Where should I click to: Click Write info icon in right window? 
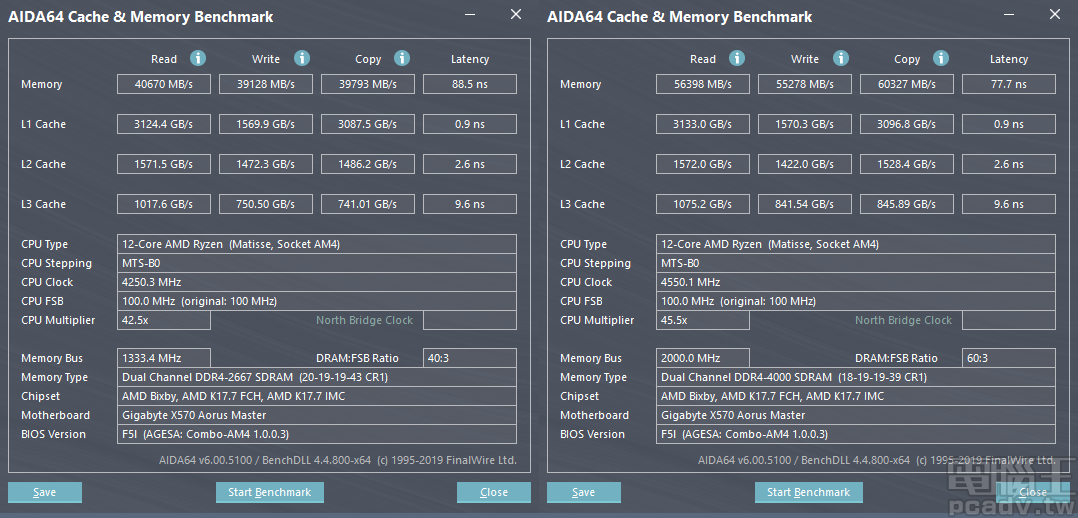click(841, 58)
